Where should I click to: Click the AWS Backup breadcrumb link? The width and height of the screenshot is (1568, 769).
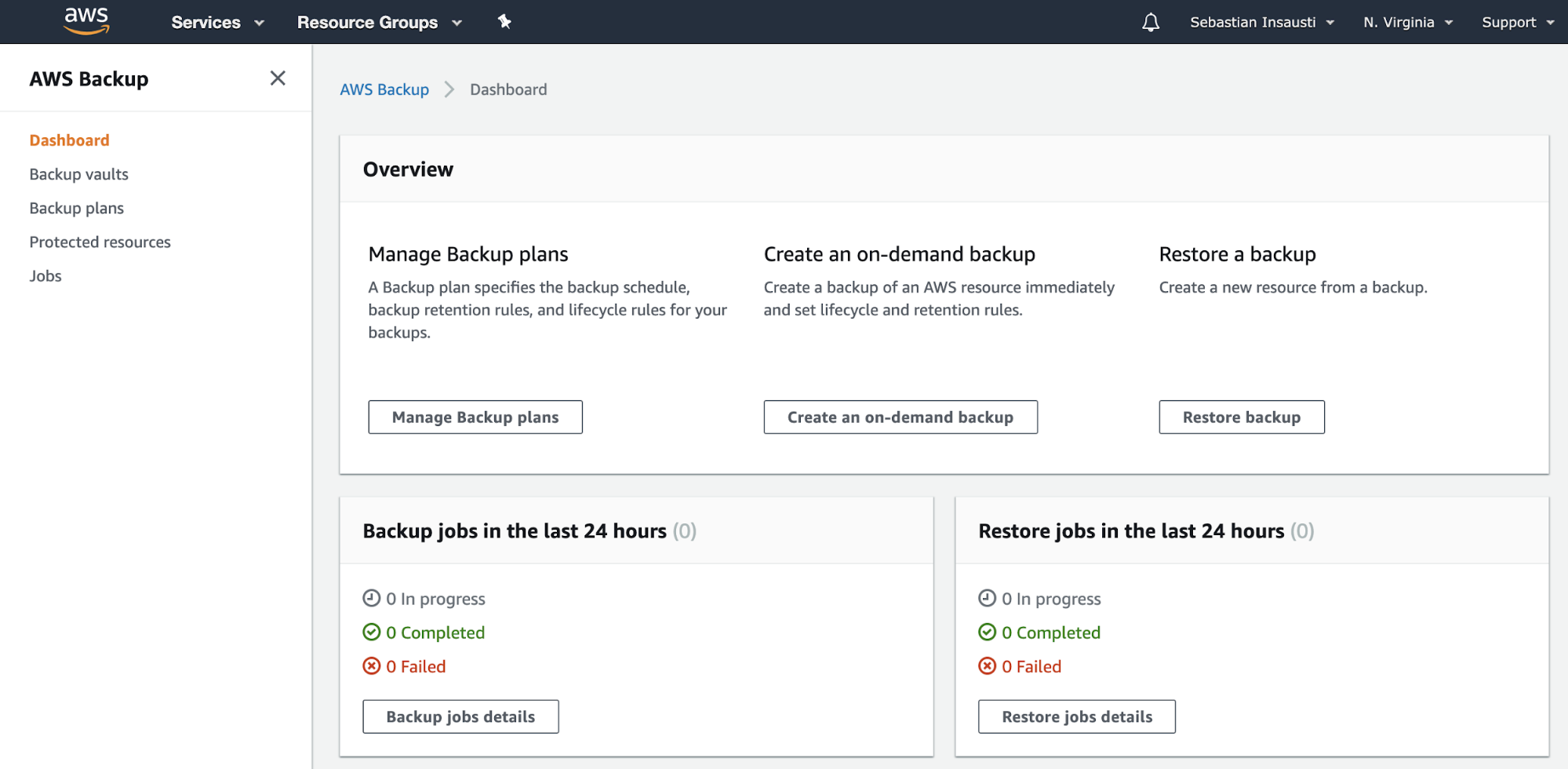tap(384, 89)
